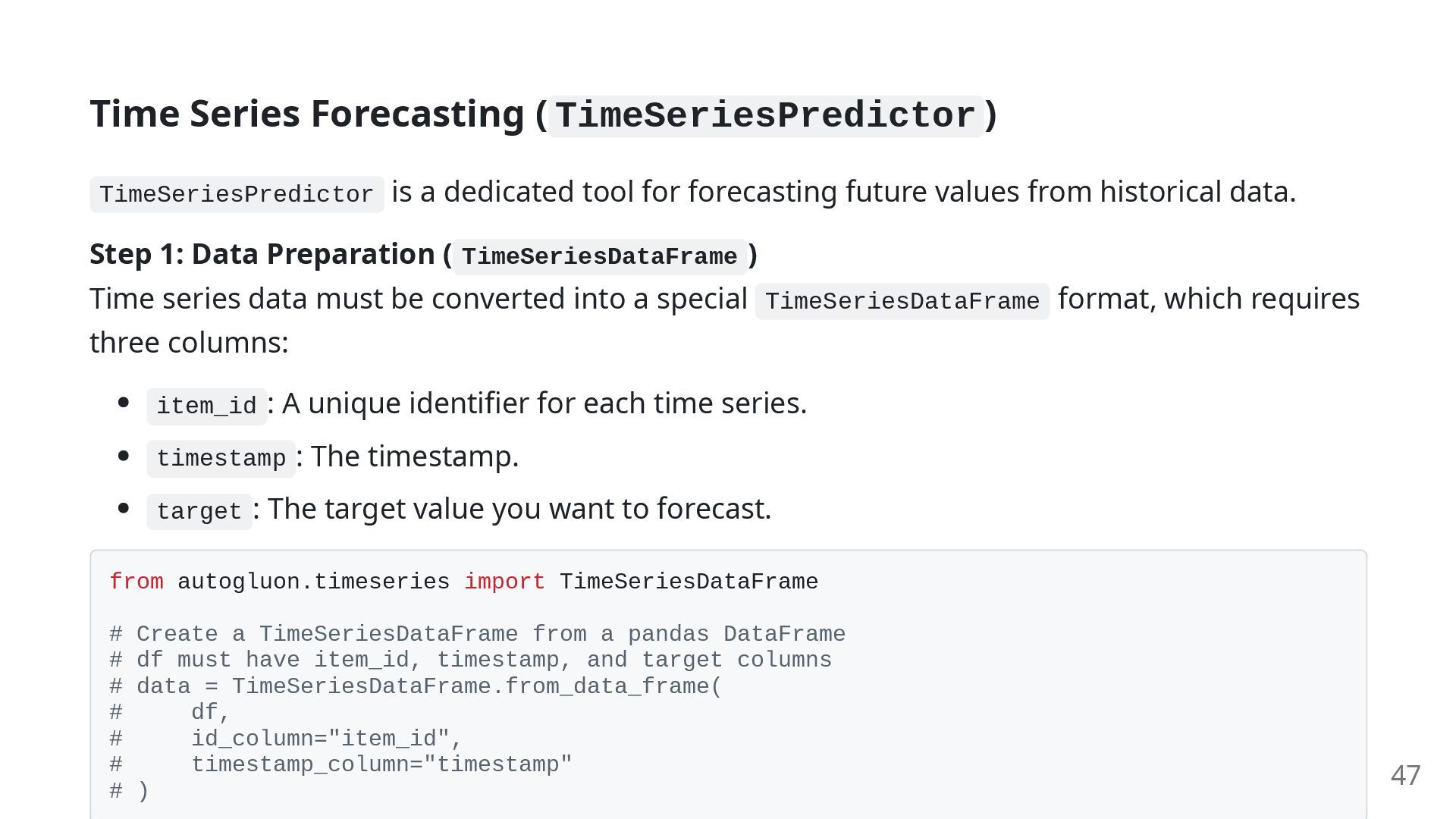
Task: Click the from_data_frame( comment line
Action: 416,686
